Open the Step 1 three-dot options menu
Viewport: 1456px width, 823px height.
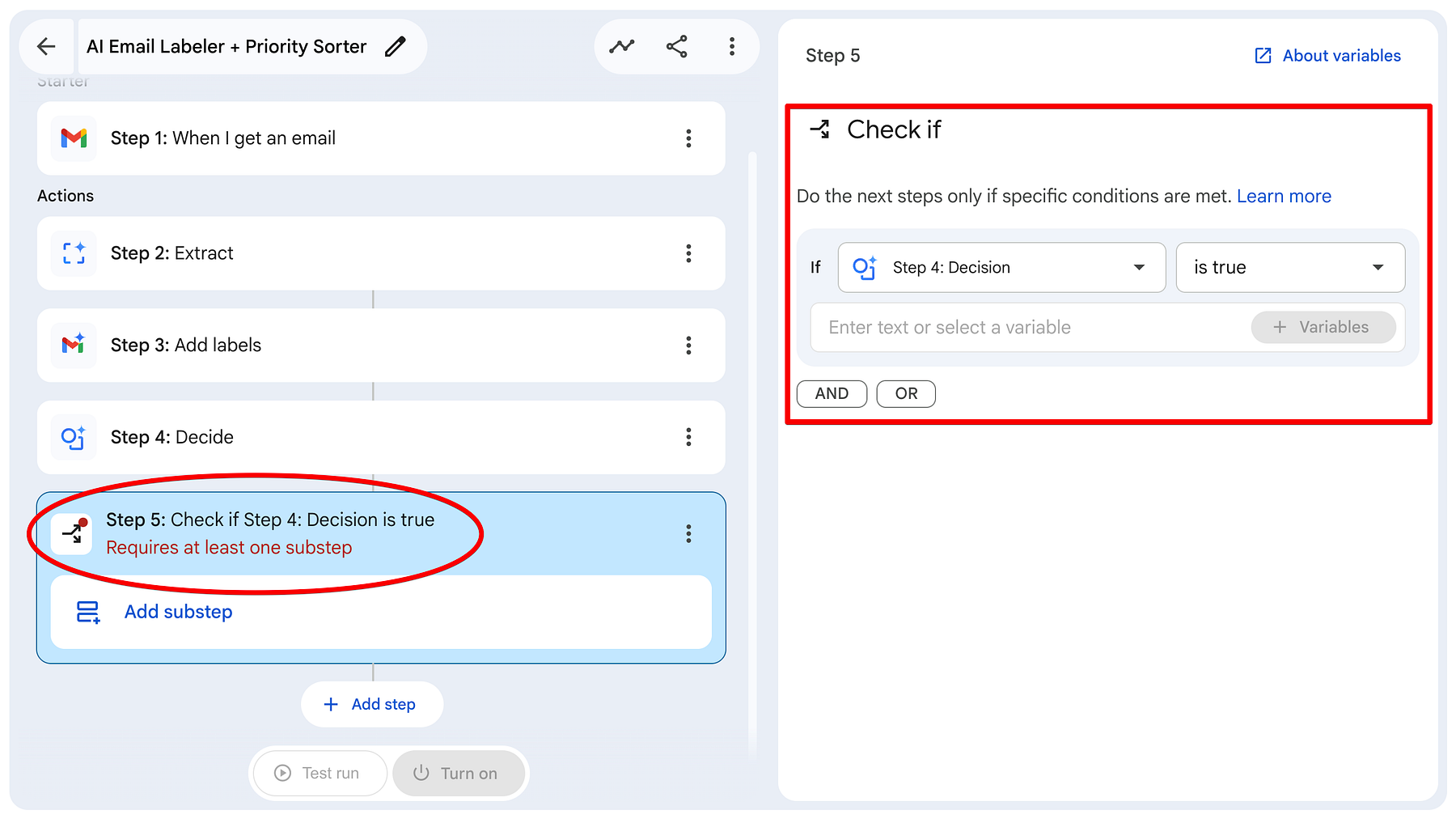tap(688, 138)
